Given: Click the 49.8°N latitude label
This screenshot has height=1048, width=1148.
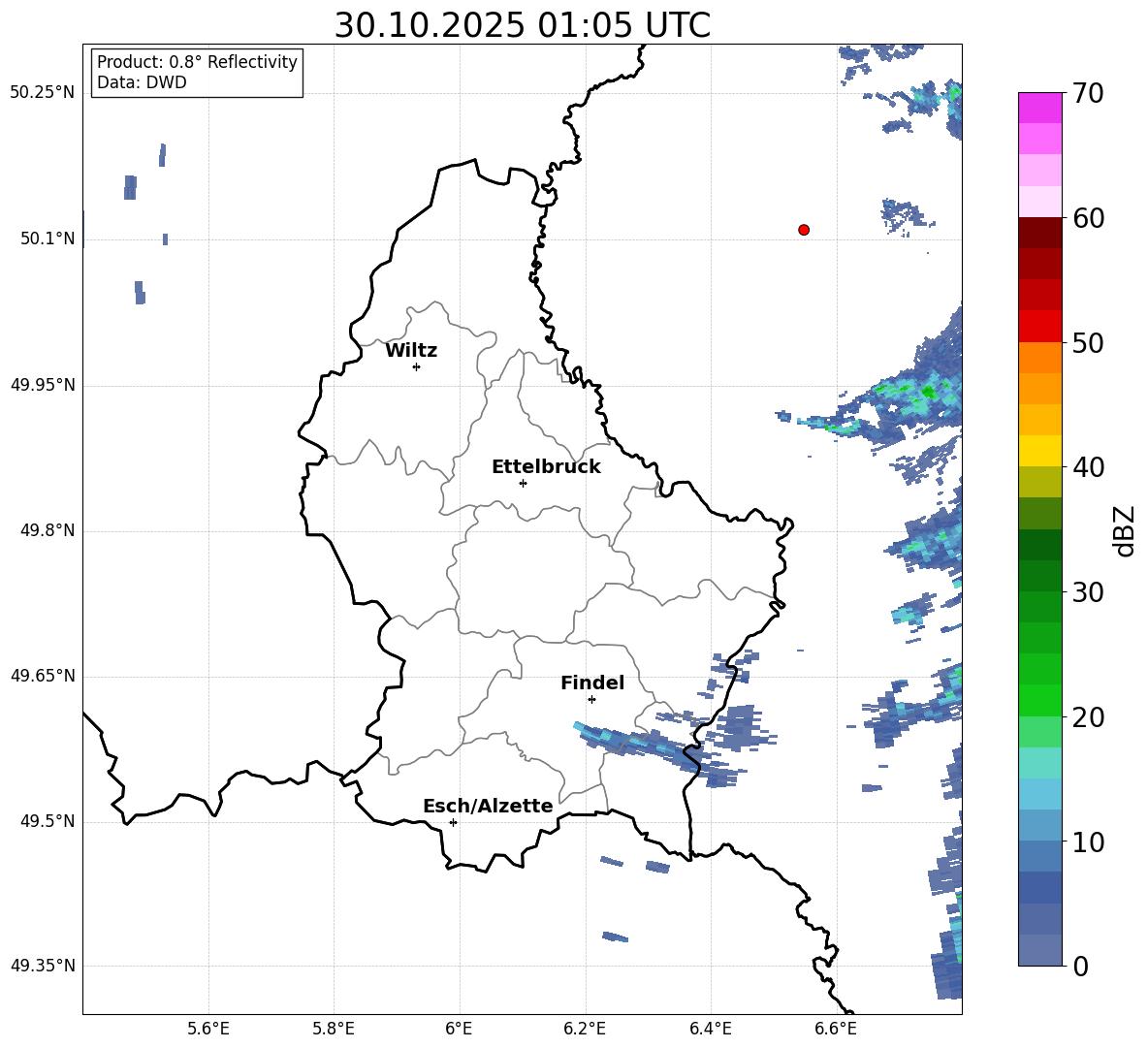Looking at the screenshot, I should (48, 530).
